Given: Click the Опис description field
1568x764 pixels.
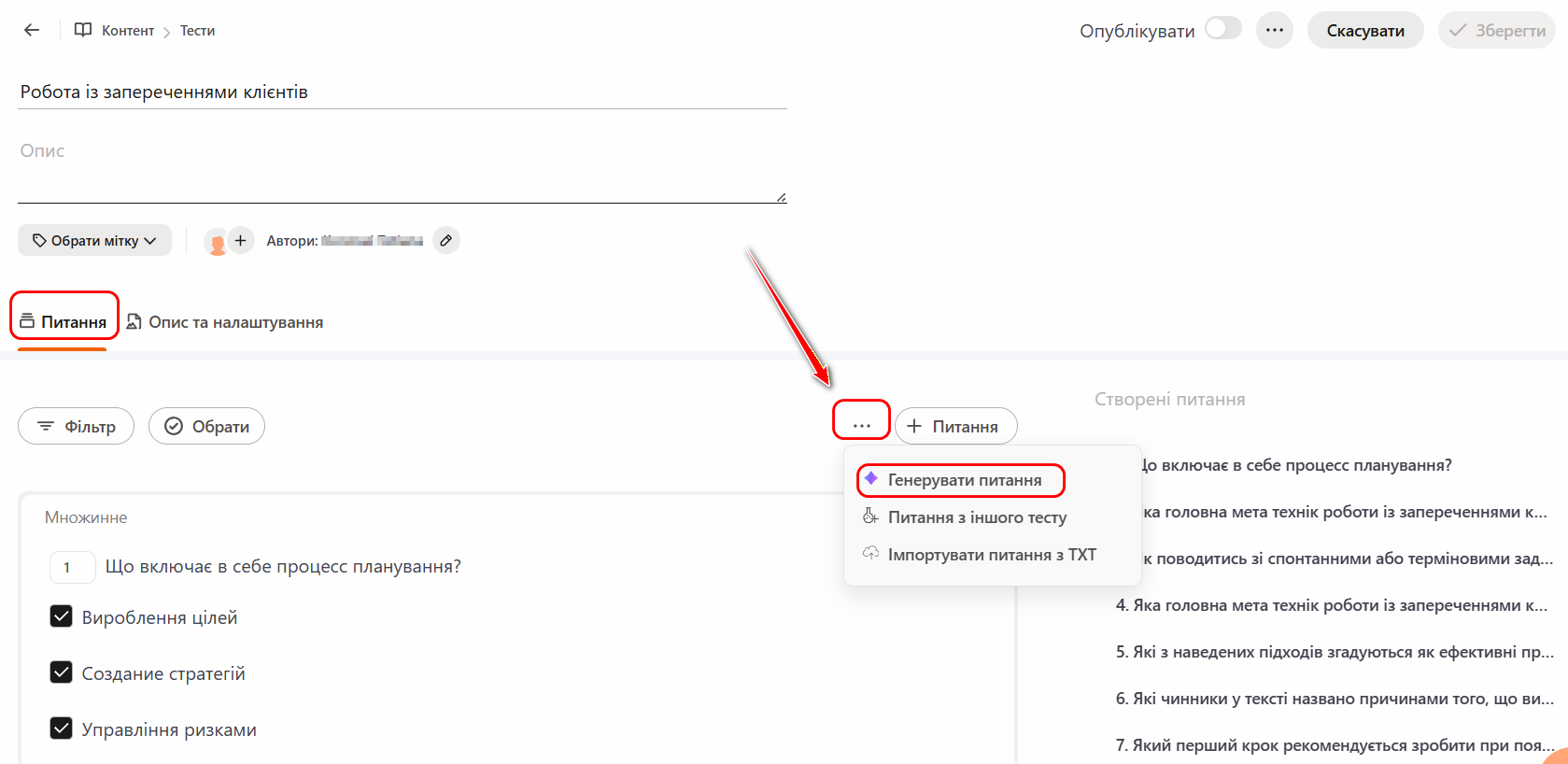Looking at the screenshot, I should (402, 168).
